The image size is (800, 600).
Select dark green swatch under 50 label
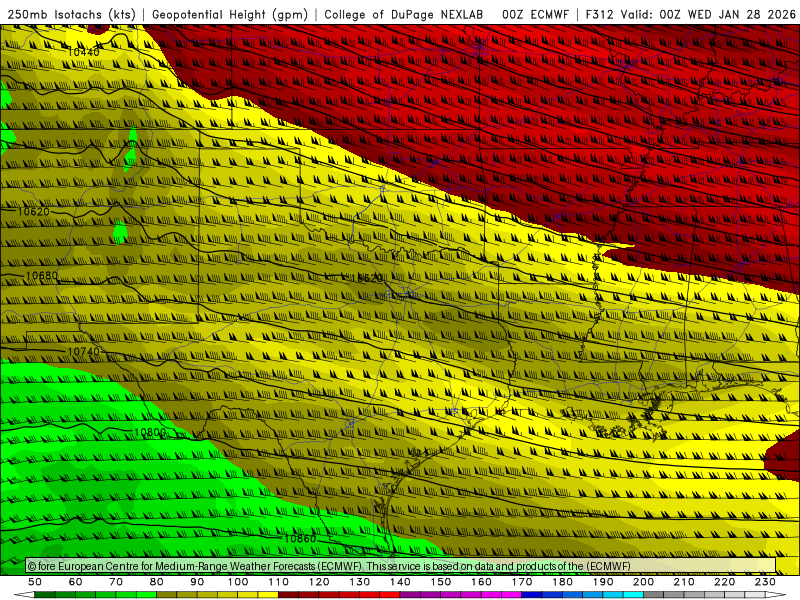(44, 595)
